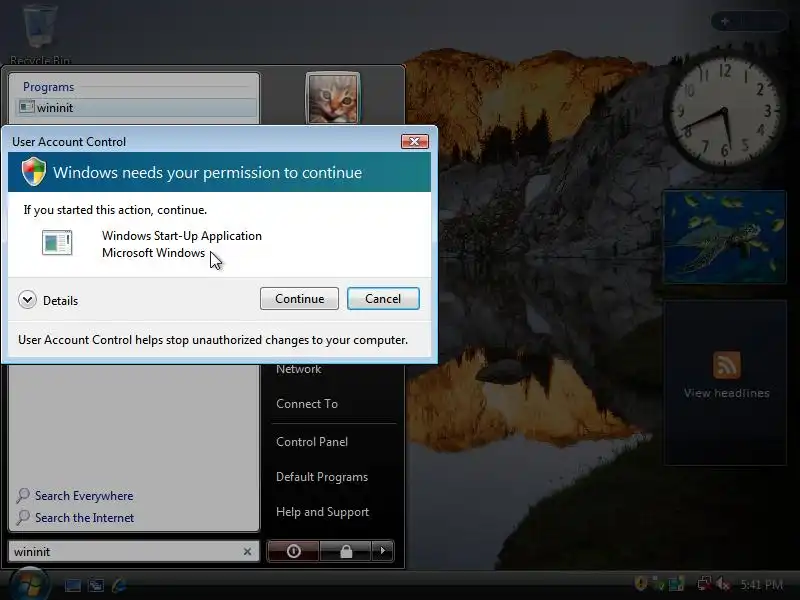Click the RSS feed icon in the headlines gadget
The height and width of the screenshot is (600, 800).
[x=727, y=365]
